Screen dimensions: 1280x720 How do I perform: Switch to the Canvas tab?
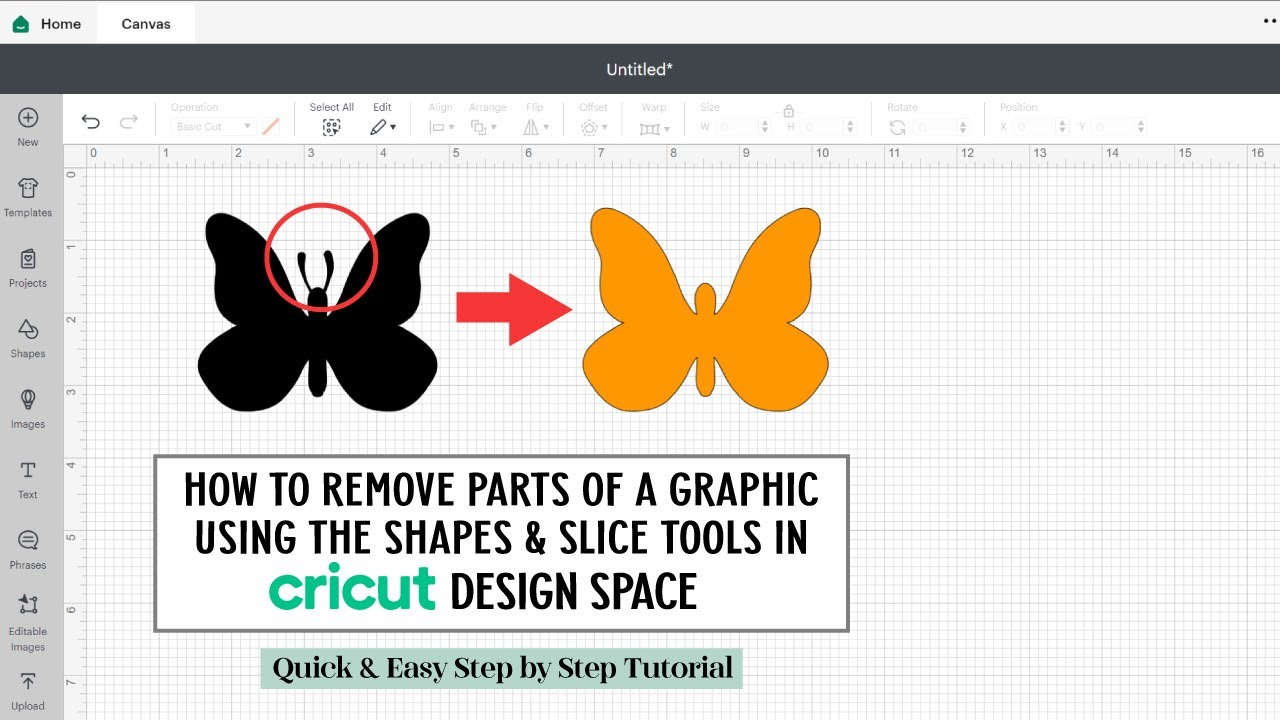[x=145, y=24]
